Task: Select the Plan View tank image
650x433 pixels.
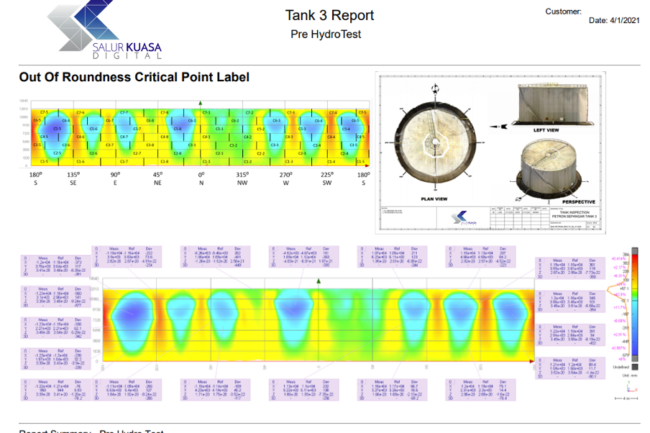Action: click(x=435, y=142)
